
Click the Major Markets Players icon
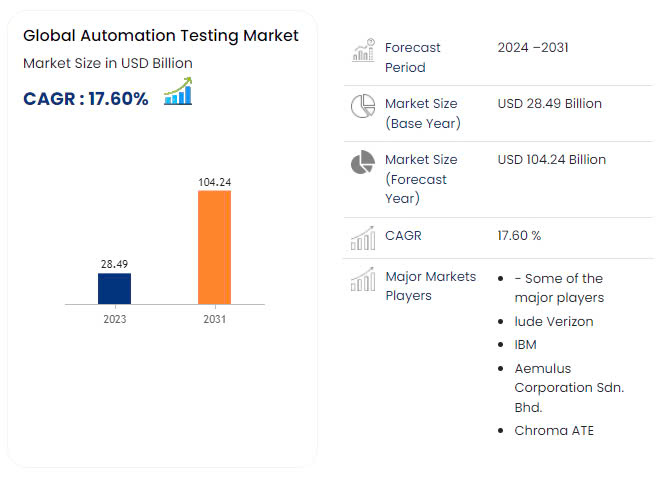point(362,281)
